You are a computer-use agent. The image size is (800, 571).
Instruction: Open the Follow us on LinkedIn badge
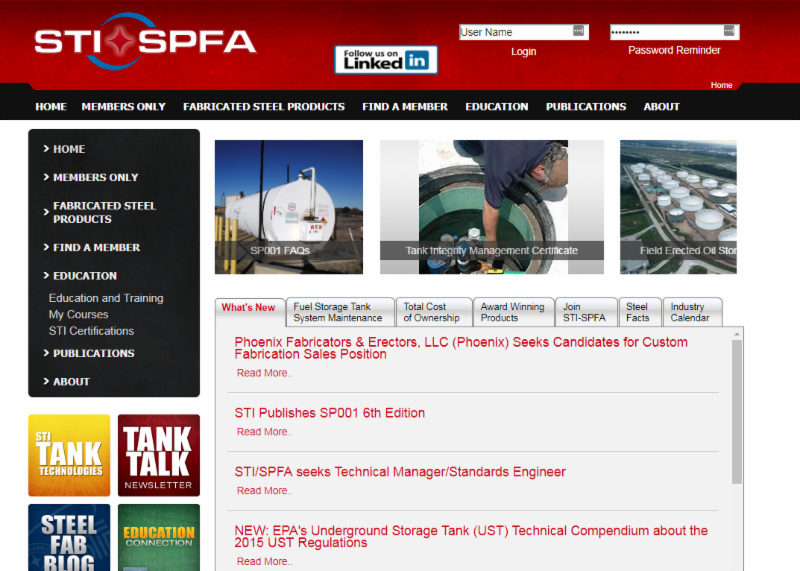pyautogui.click(x=386, y=60)
